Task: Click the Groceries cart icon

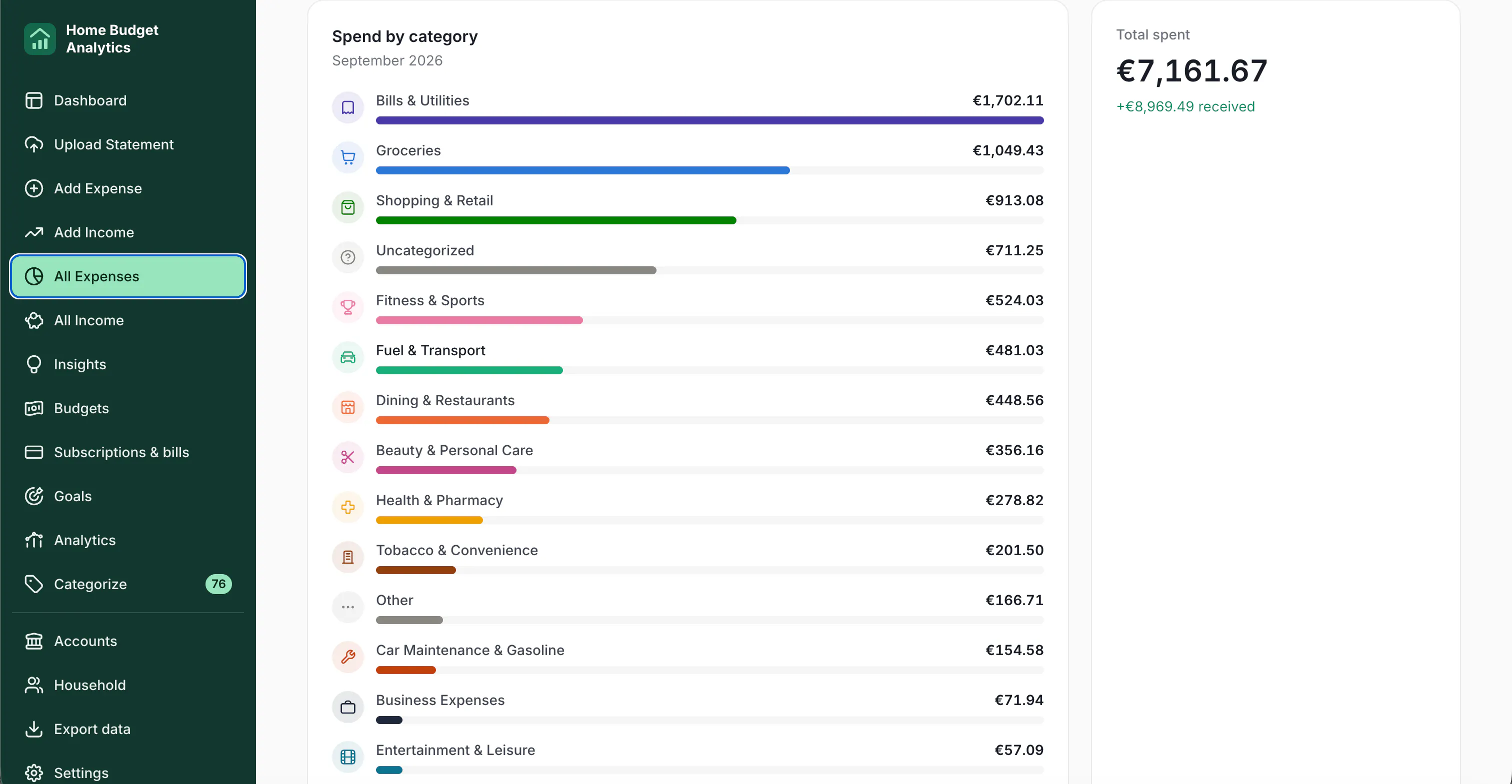Action: pos(348,157)
